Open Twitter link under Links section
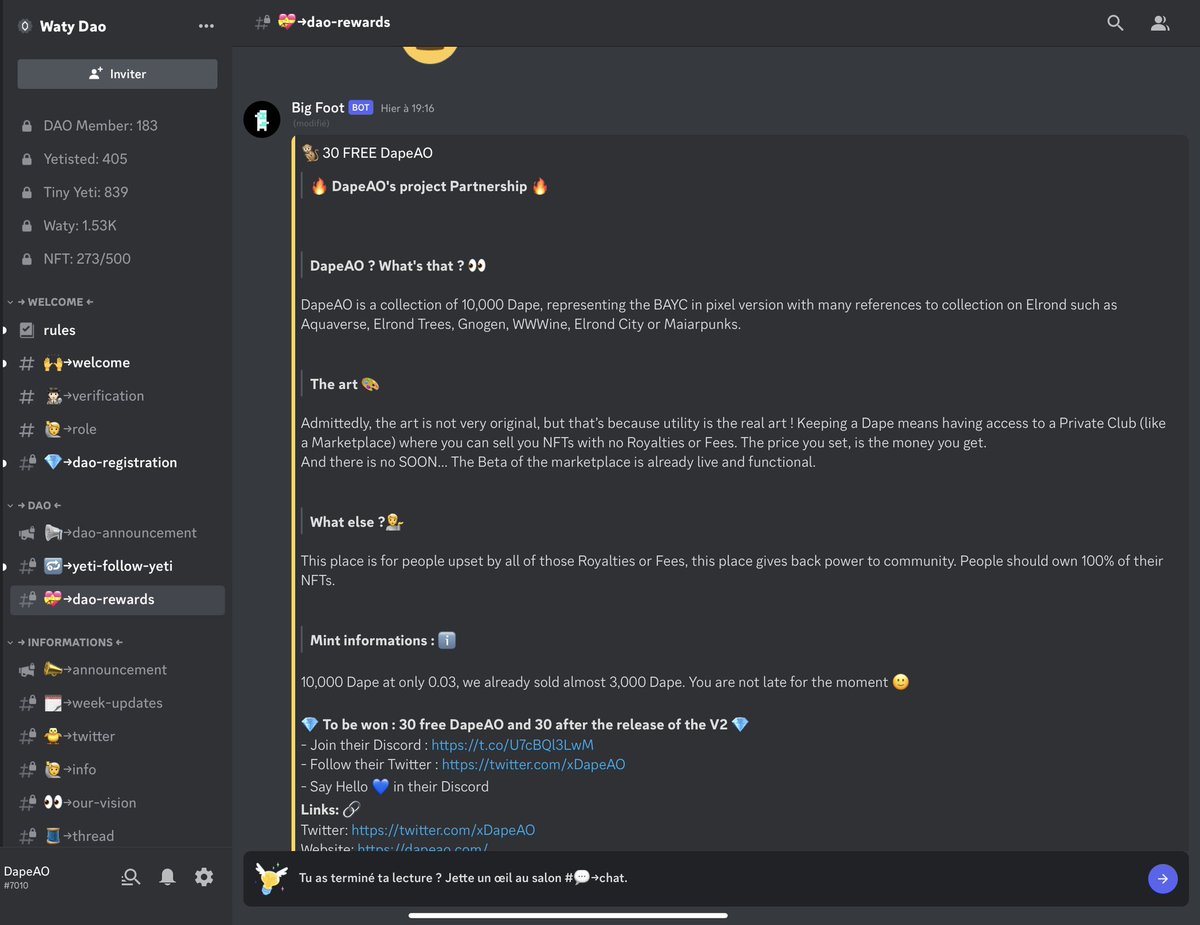This screenshot has width=1200, height=925. coord(443,830)
